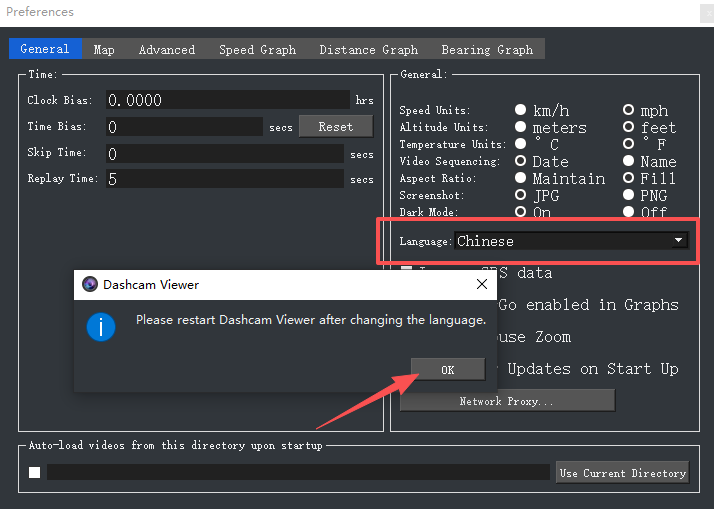The image size is (714, 509).
Task: Open the Language dropdown showing Chinese
Action: [x=571, y=241]
